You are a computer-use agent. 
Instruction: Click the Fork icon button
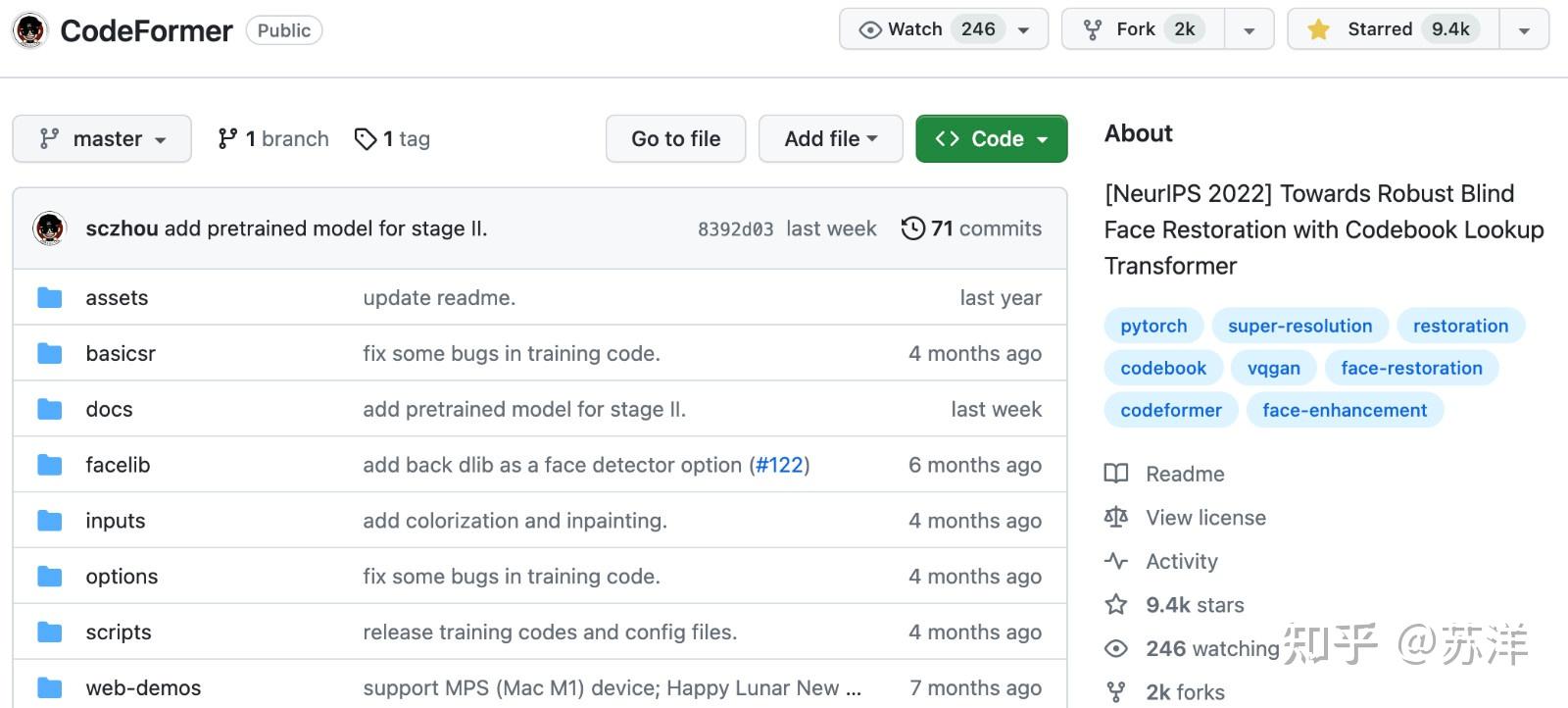pos(1093,30)
